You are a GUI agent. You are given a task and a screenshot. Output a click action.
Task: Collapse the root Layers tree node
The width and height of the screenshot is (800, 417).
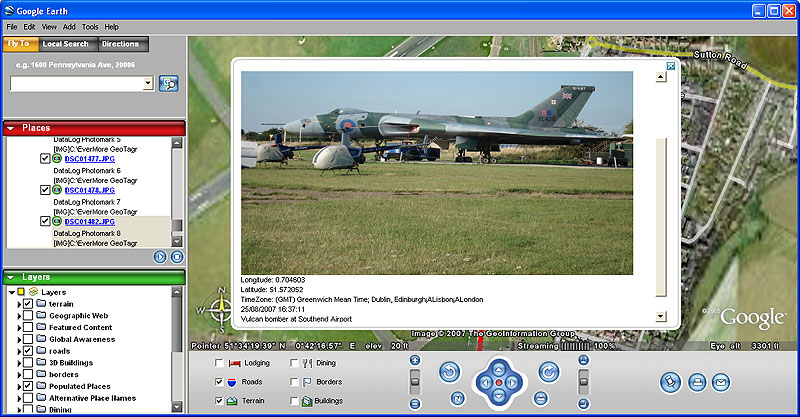pyautogui.click(x=11, y=292)
